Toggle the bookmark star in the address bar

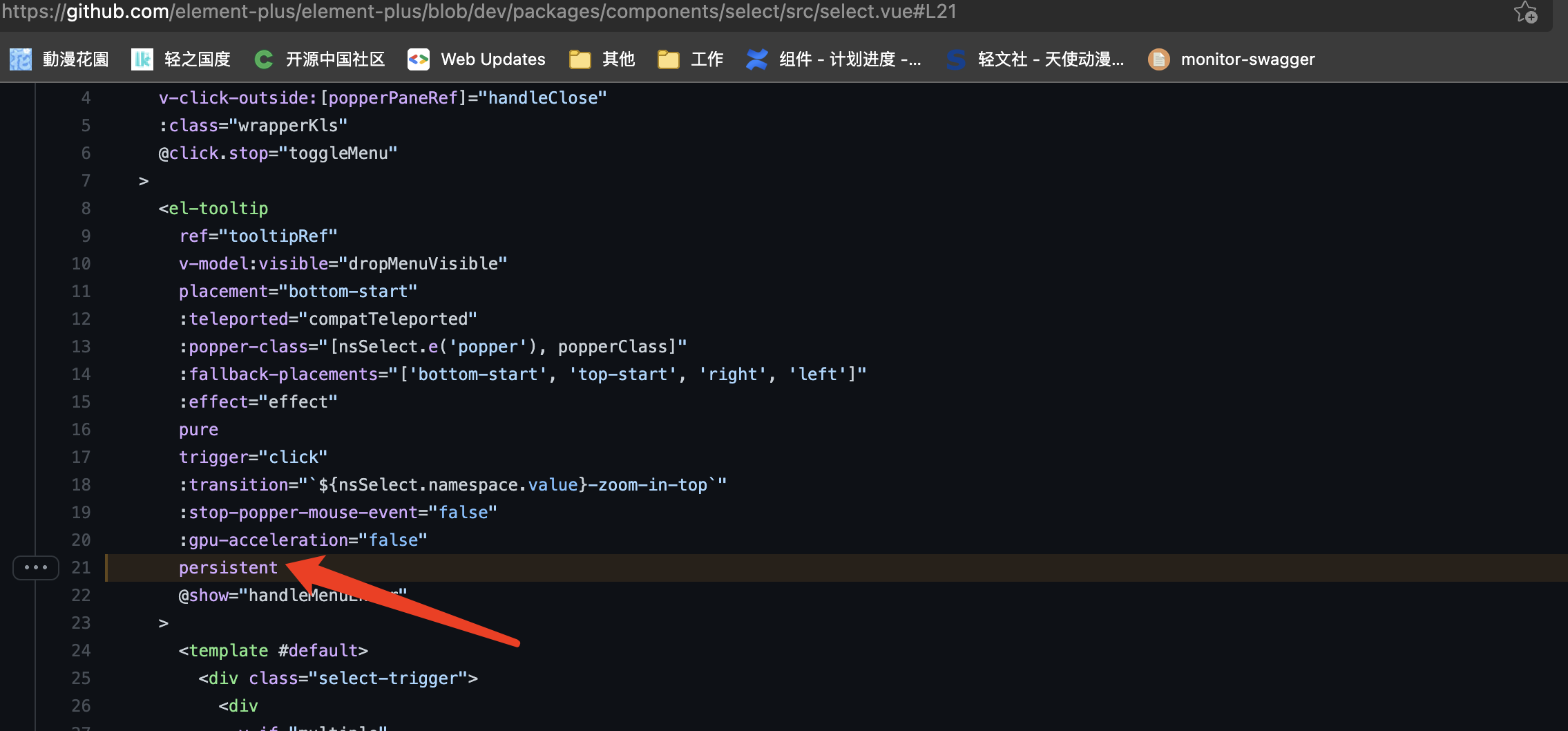1524,12
